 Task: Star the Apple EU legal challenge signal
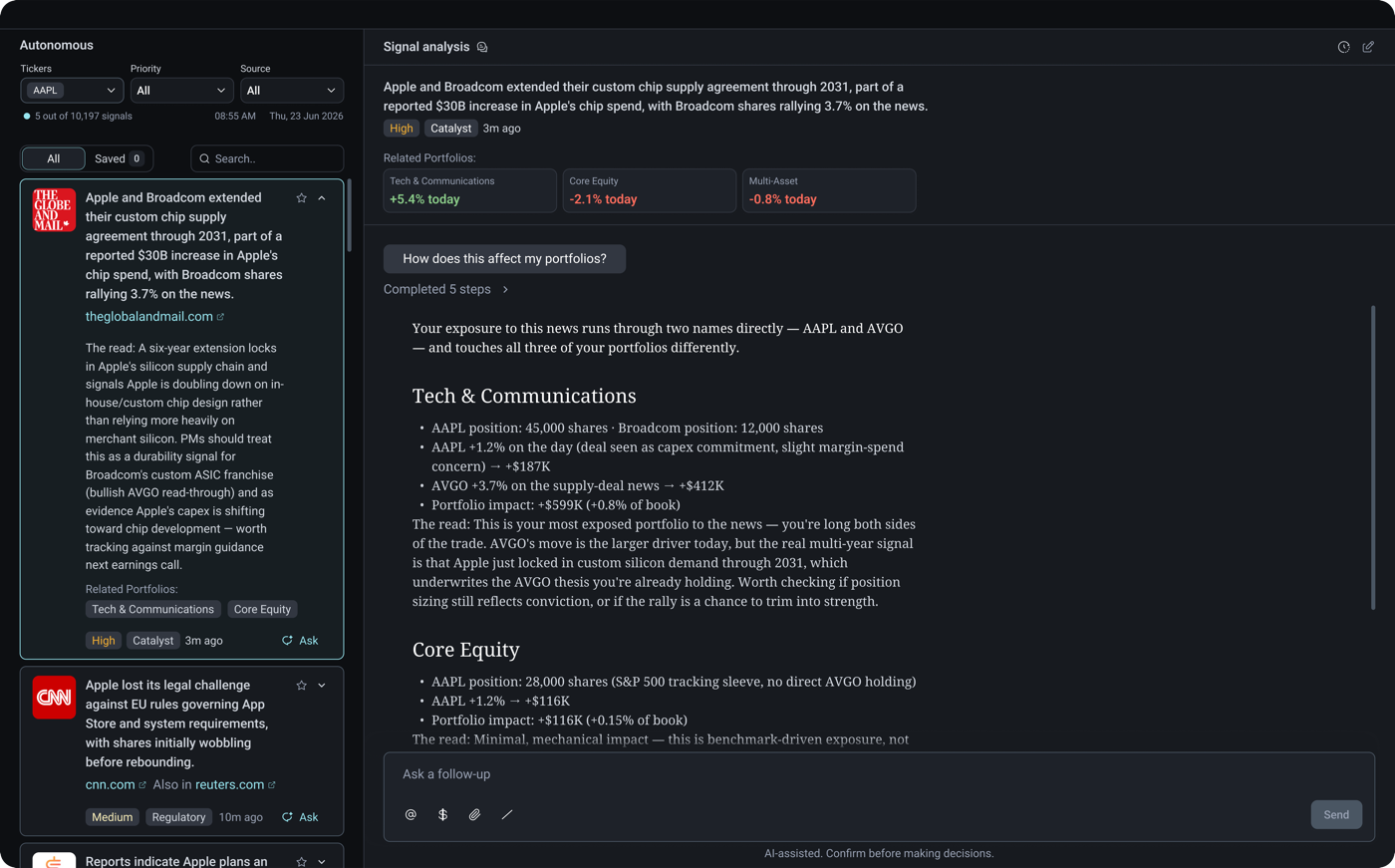(x=302, y=686)
